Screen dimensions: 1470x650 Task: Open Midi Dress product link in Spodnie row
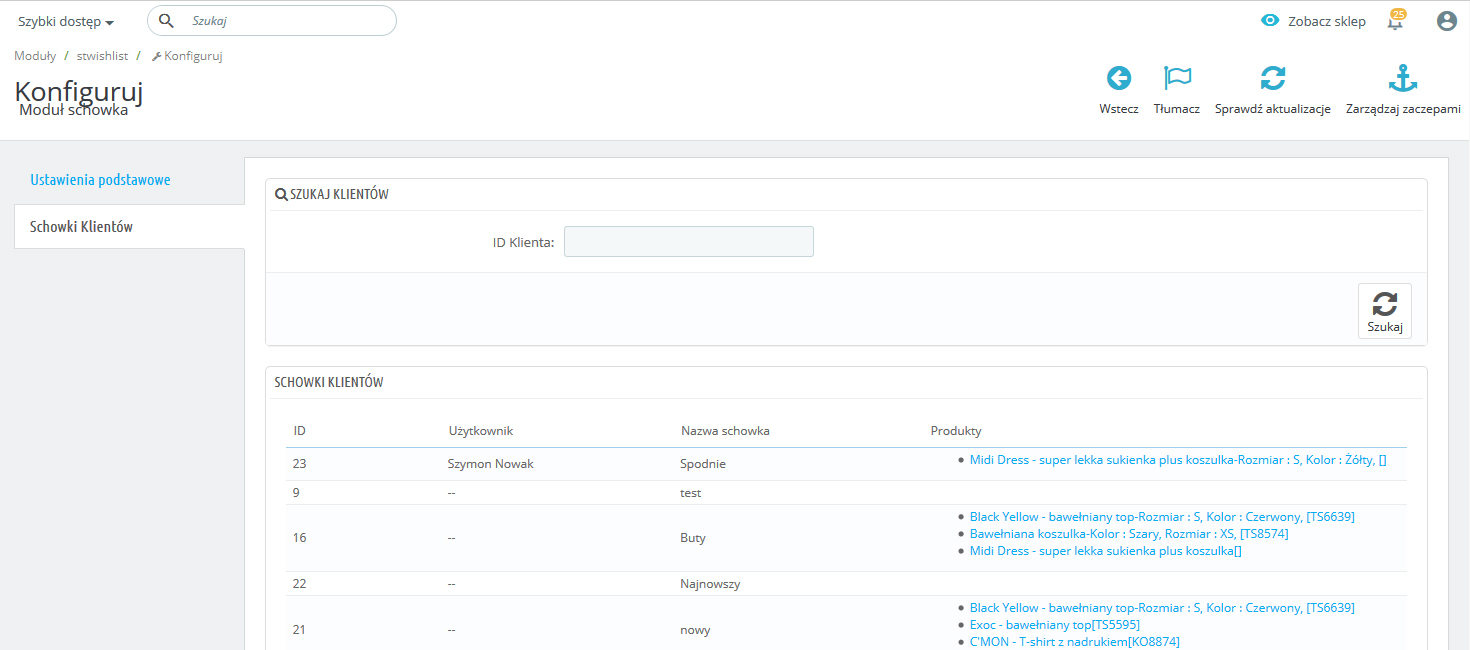click(x=1177, y=460)
